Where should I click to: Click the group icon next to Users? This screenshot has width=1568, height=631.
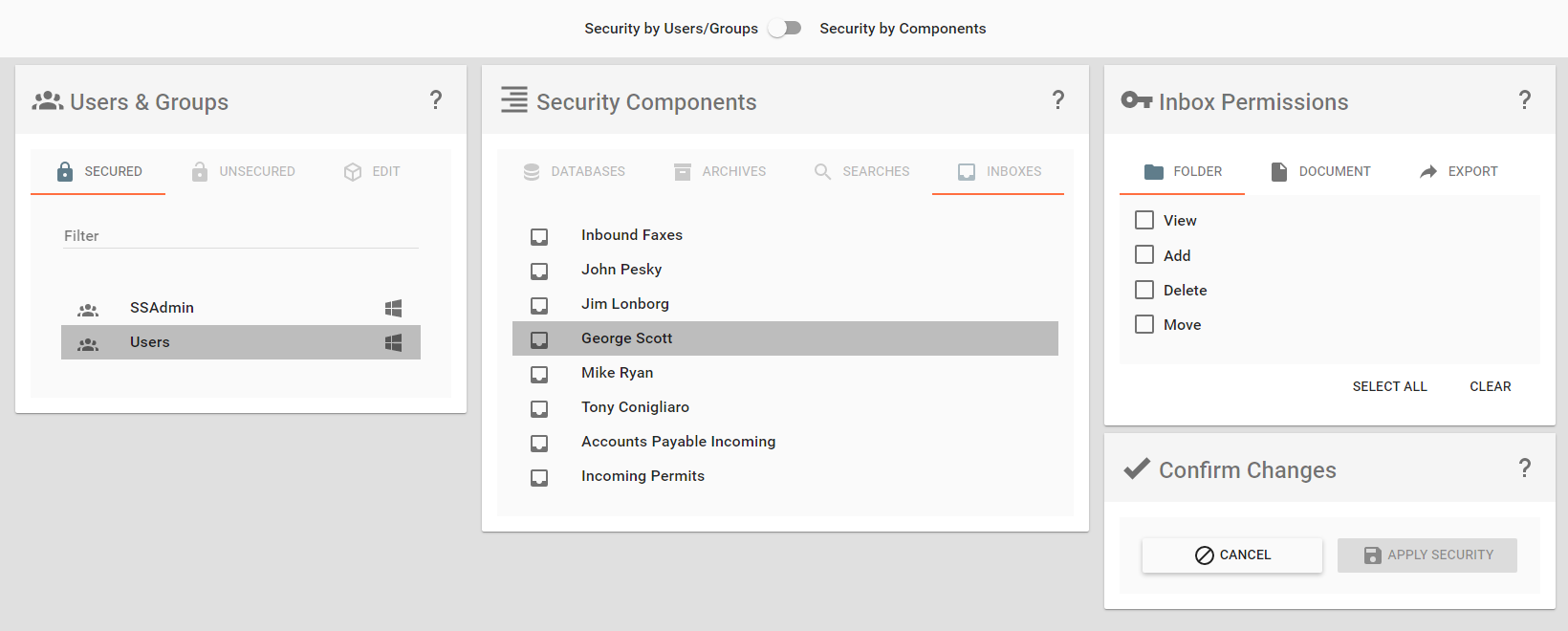click(88, 343)
